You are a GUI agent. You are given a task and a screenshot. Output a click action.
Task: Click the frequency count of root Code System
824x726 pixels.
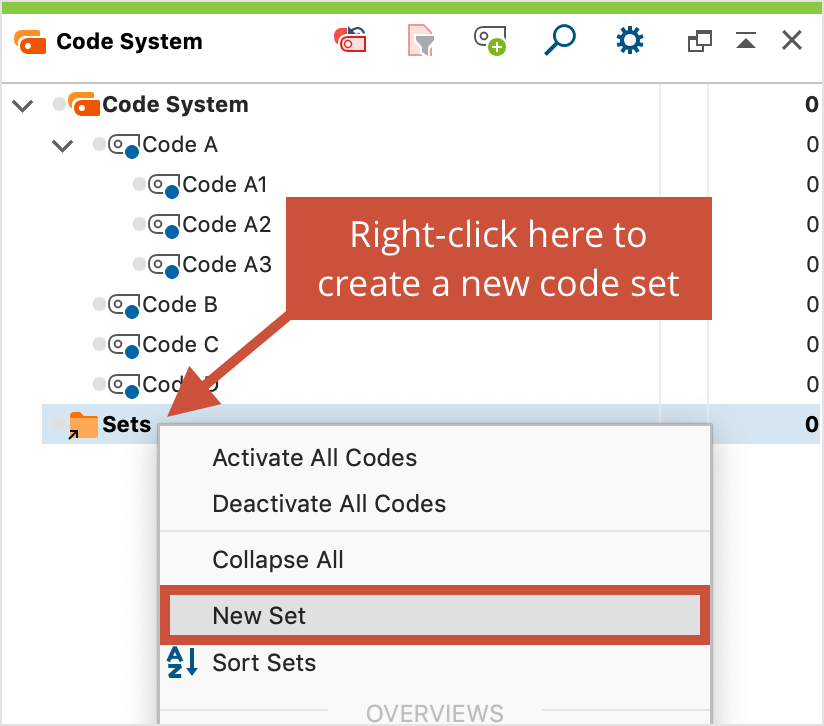(812, 105)
